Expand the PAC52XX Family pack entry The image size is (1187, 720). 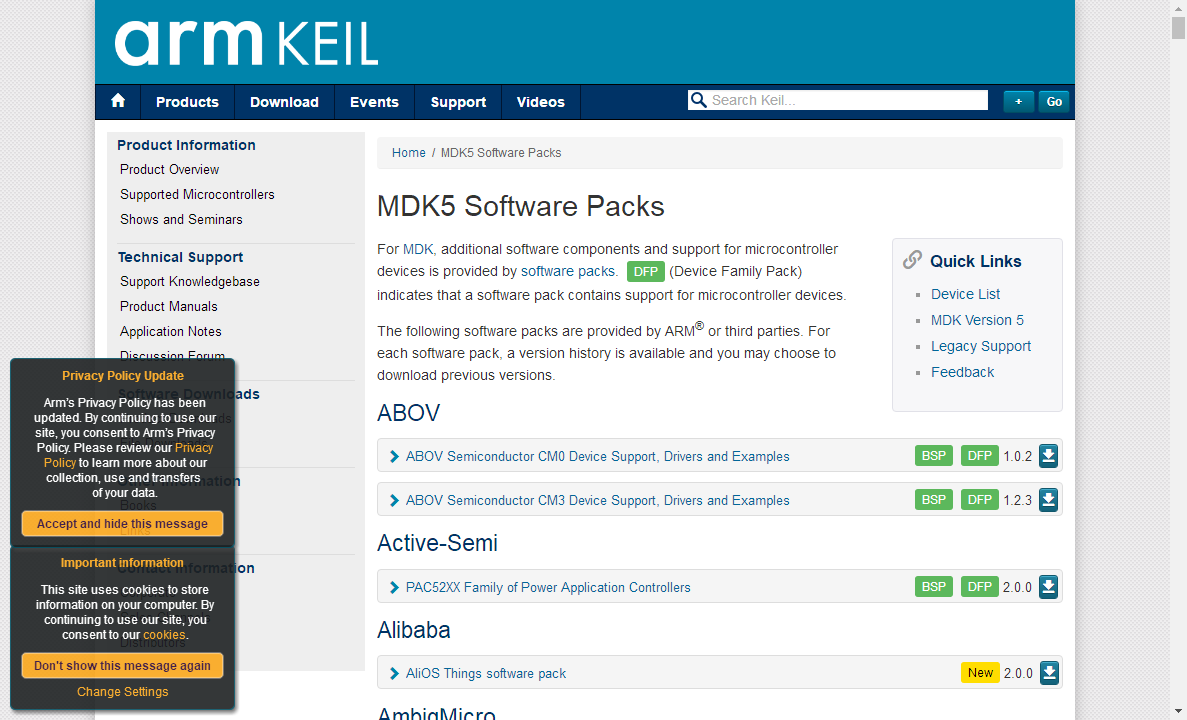pos(394,588)
